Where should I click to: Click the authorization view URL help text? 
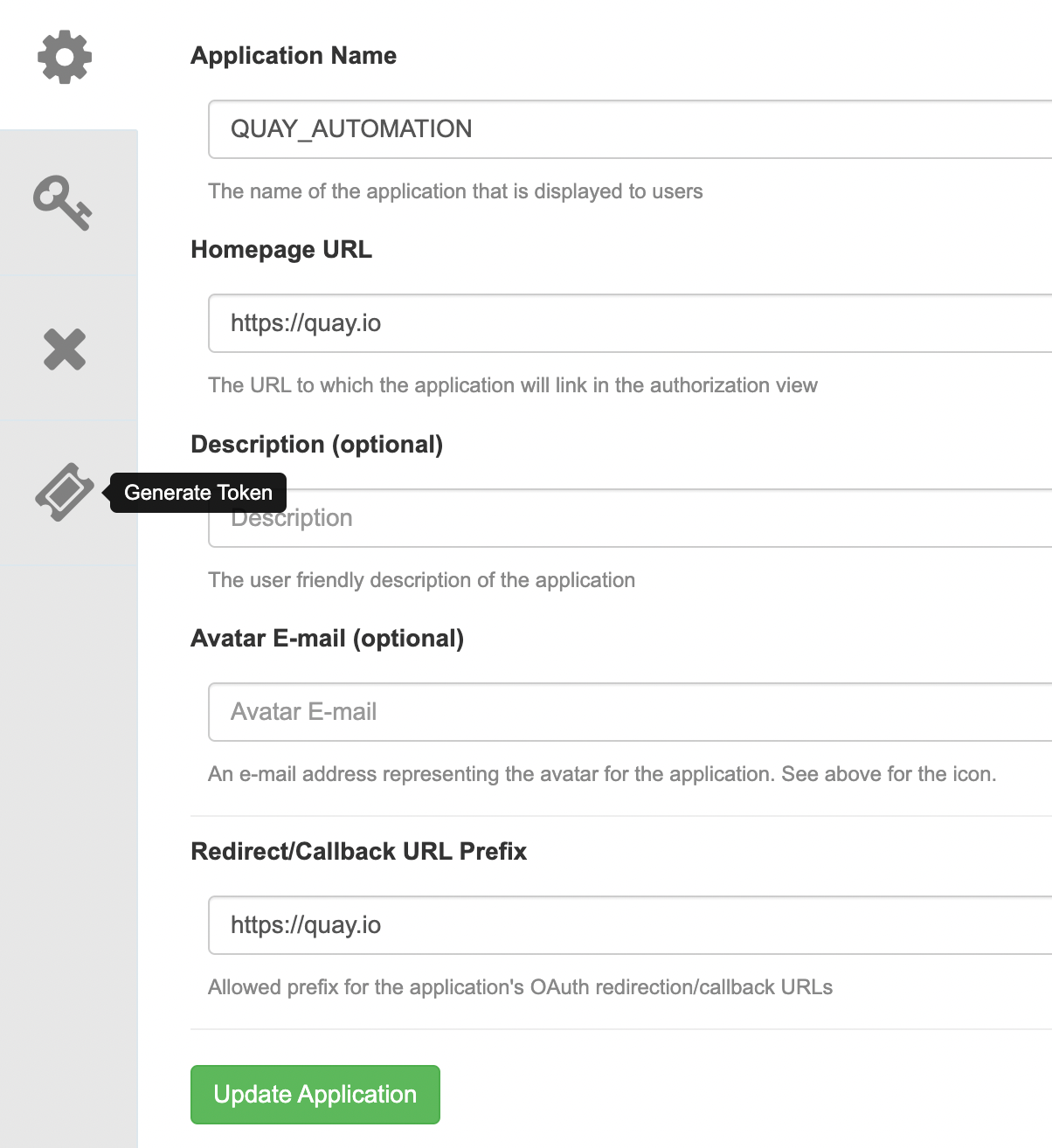click(x=513, y=385)
